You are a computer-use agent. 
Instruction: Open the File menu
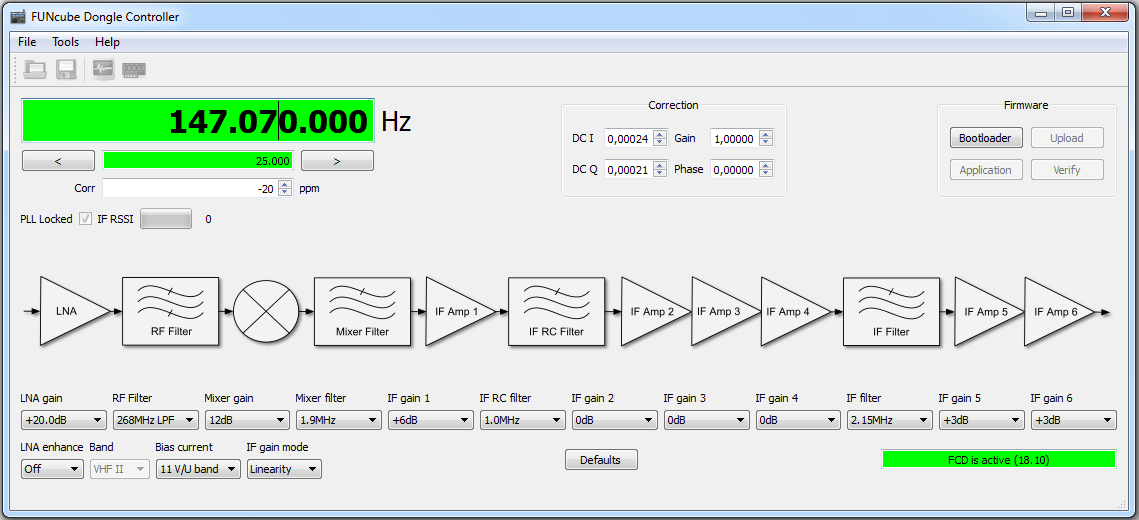[x=27, y=42]
